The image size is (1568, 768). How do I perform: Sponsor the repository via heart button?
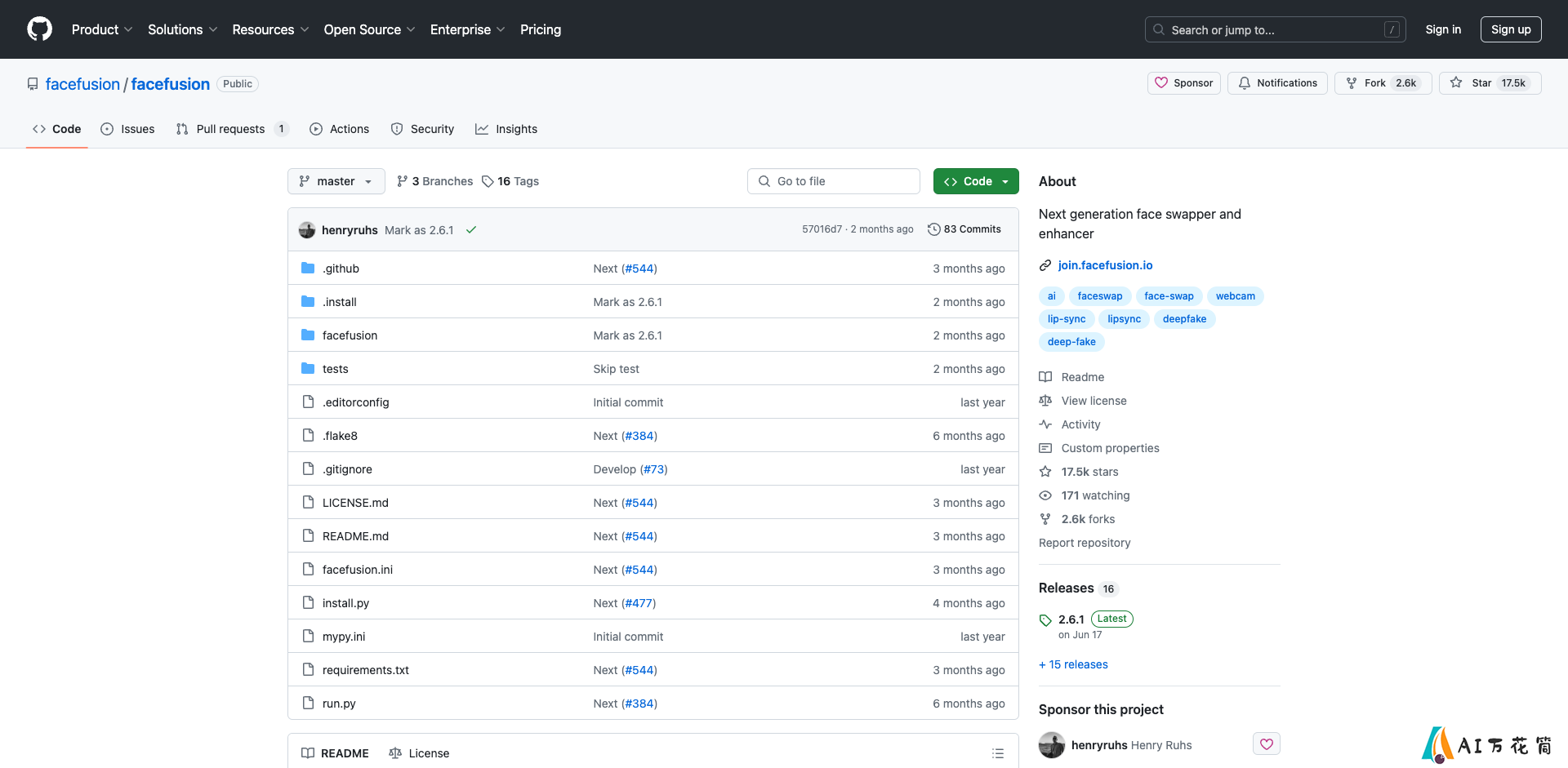coord(1184,83)
